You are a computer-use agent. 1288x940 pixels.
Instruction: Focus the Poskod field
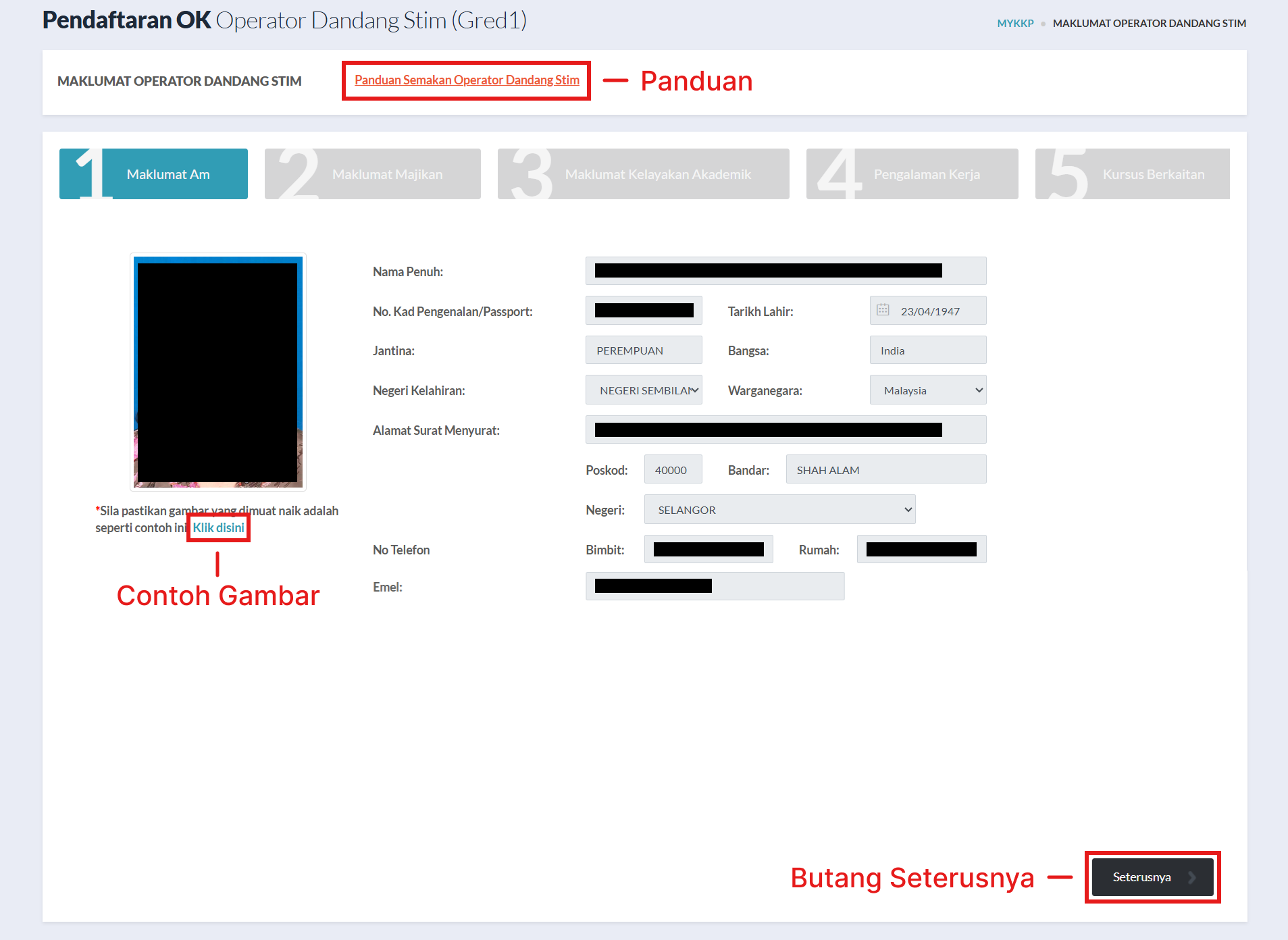673,470
